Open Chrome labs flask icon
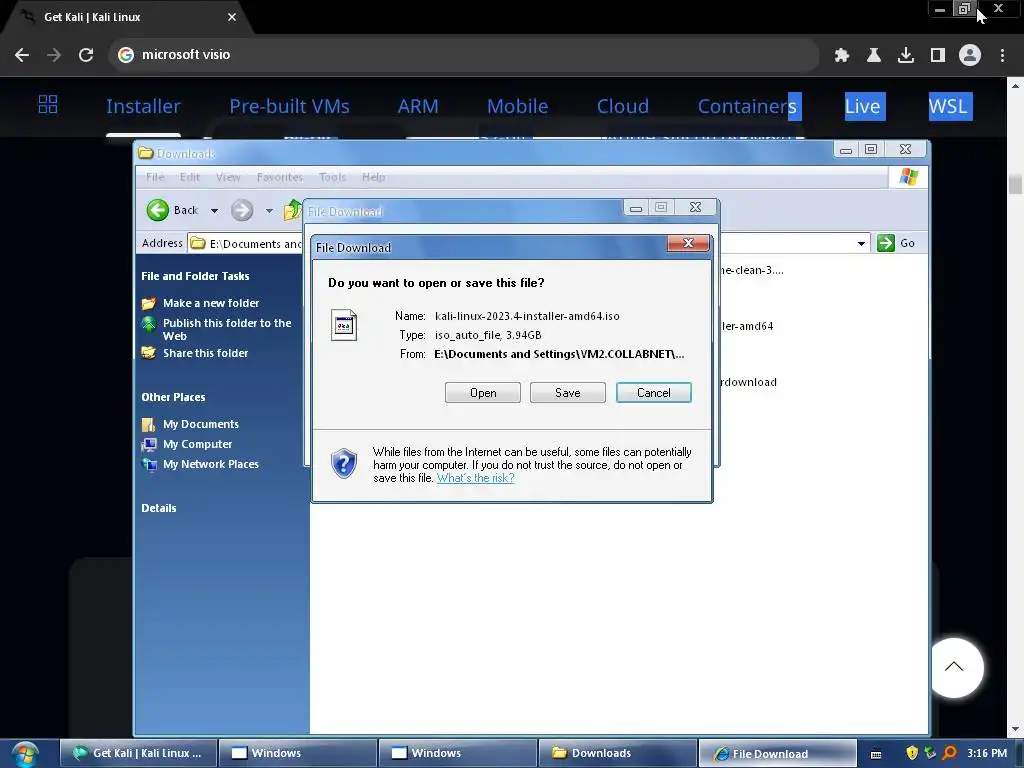Screen dimensions: 1024x768 pyautogui.click(x=873, y=55)
